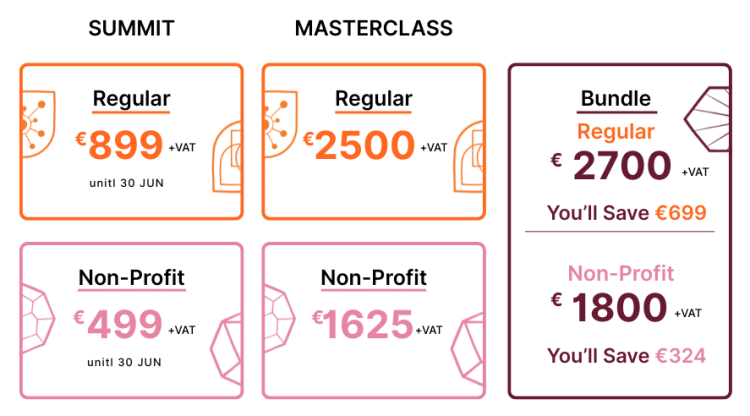Click the You'll Save €699 text
The width and height of the screenshot is (750, 416).
coord(627,213)
